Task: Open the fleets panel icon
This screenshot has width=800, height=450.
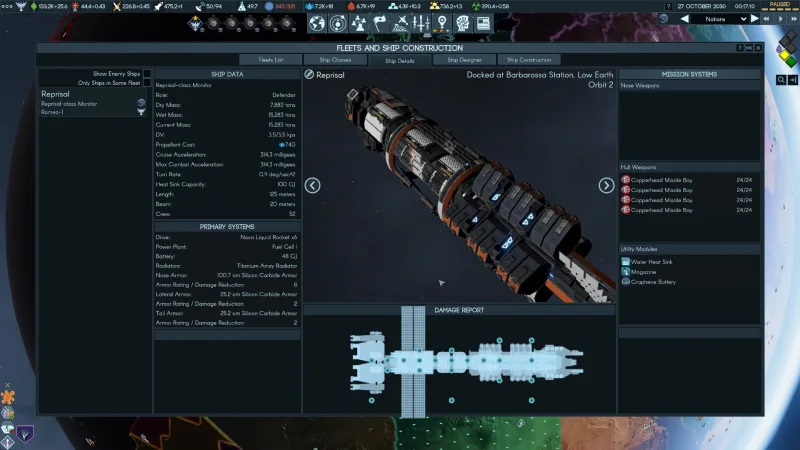Action: (401, 23)
